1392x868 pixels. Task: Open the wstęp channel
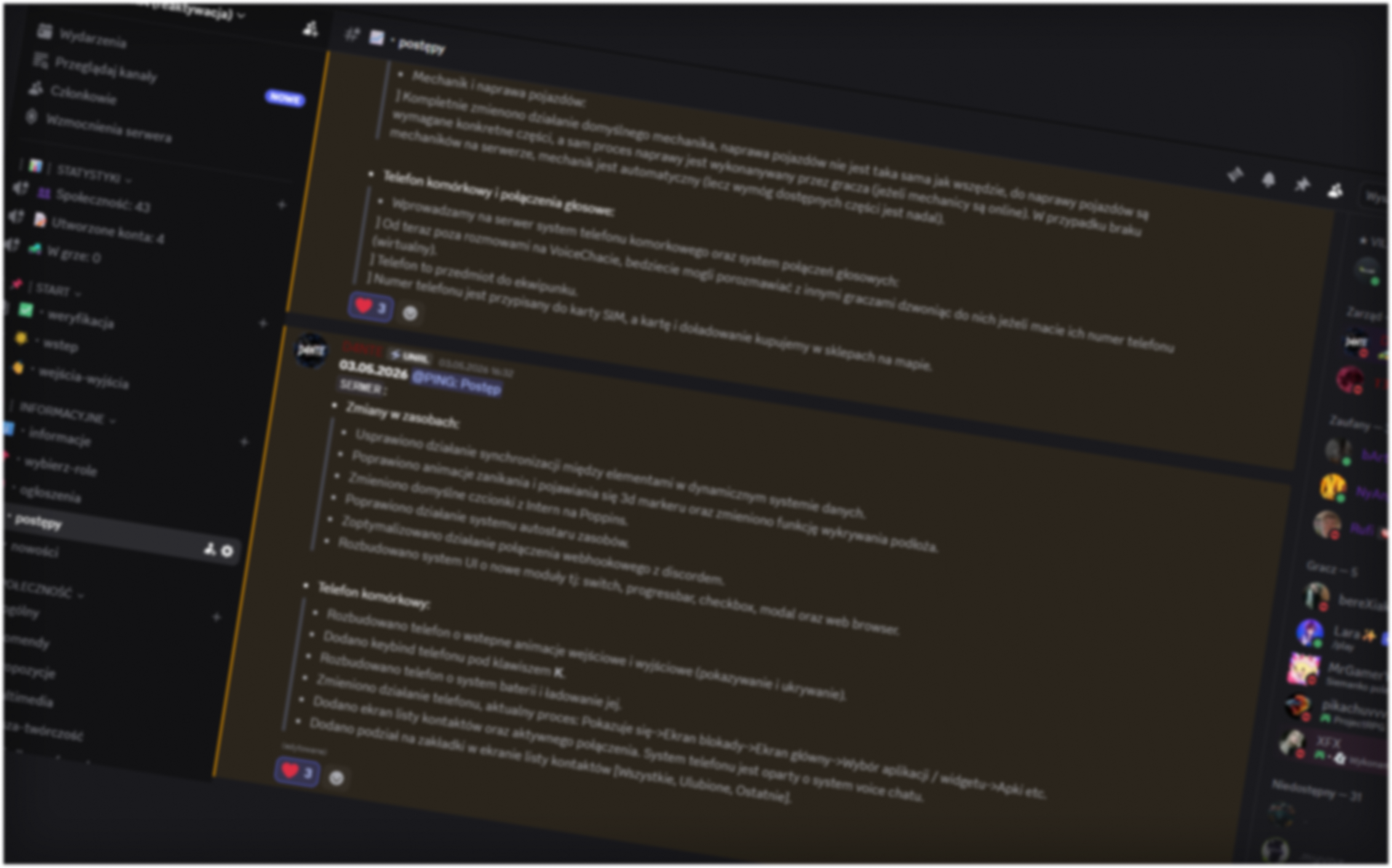[60, 345]
